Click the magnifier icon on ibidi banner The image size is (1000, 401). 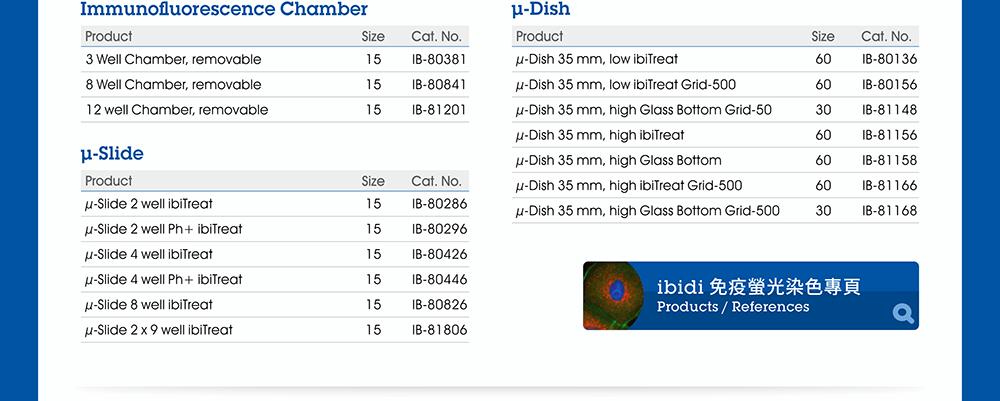pos(903,314)
